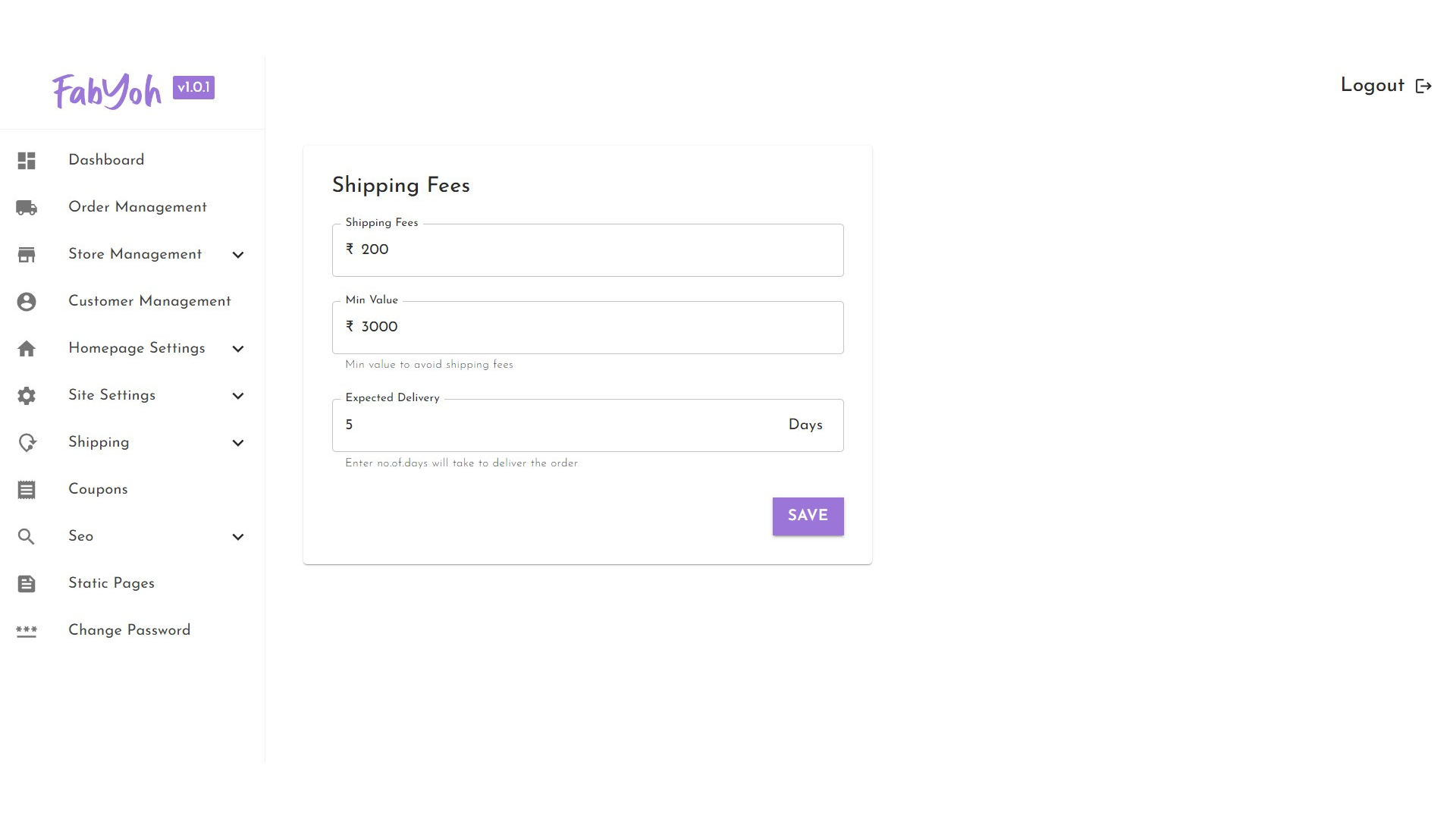
Task: Expand the Shipping submenu chevron
Action: point(238,443)
